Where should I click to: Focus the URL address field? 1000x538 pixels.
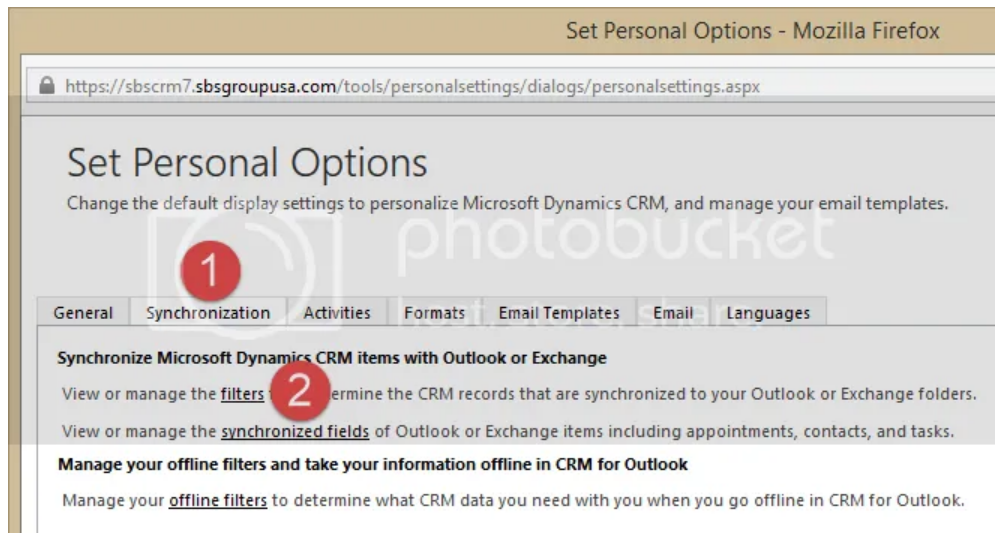coord(510,85)
